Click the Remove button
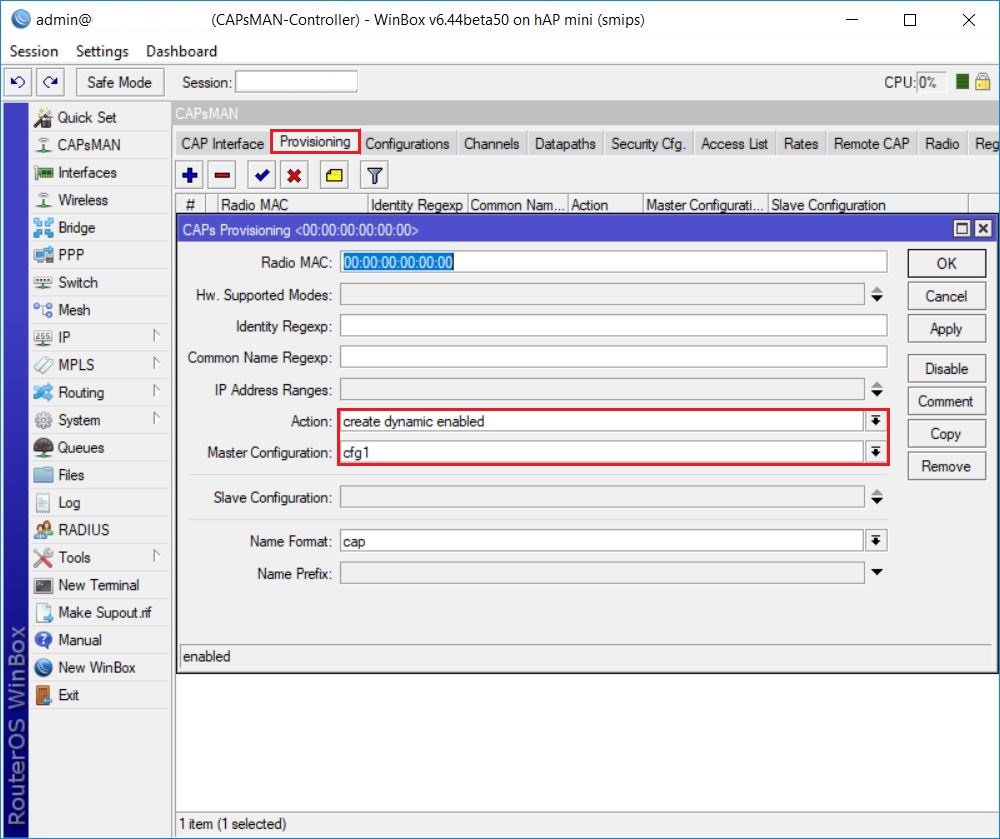The height and width of the screenshot is (839, 1000). (946, 466)
